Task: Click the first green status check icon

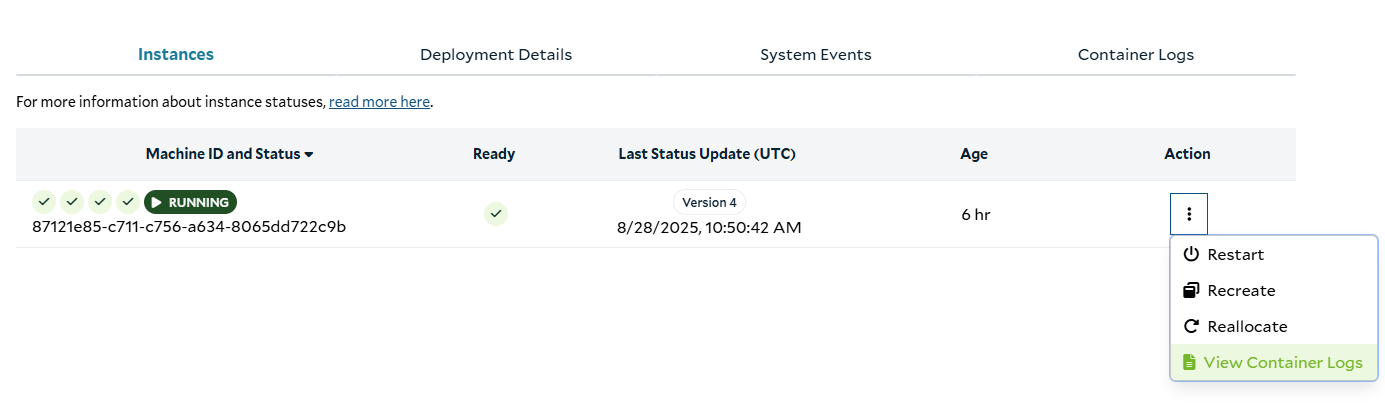Action: [x=44, y=202]
